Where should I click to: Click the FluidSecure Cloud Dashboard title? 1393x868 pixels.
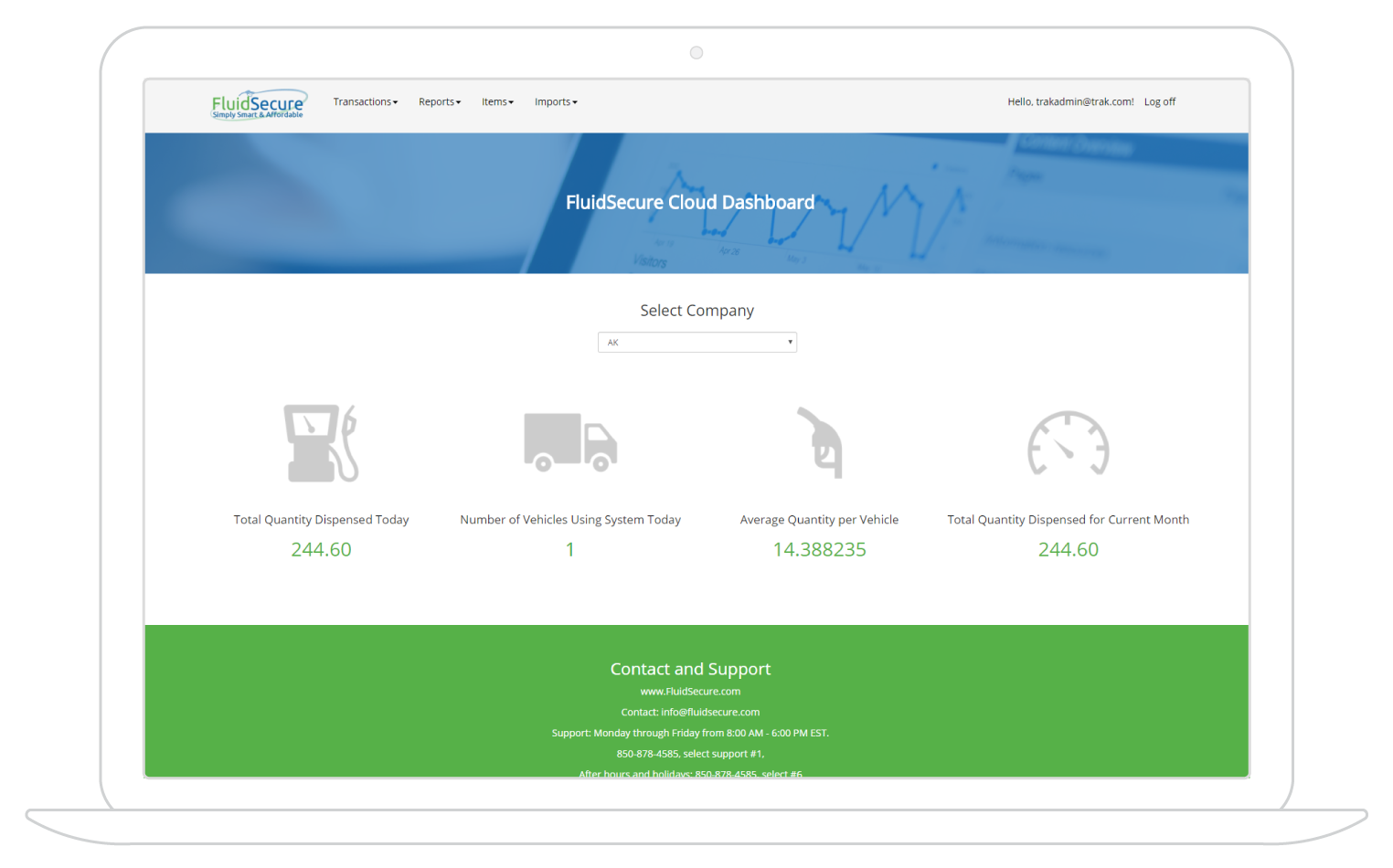pos(690,202)
